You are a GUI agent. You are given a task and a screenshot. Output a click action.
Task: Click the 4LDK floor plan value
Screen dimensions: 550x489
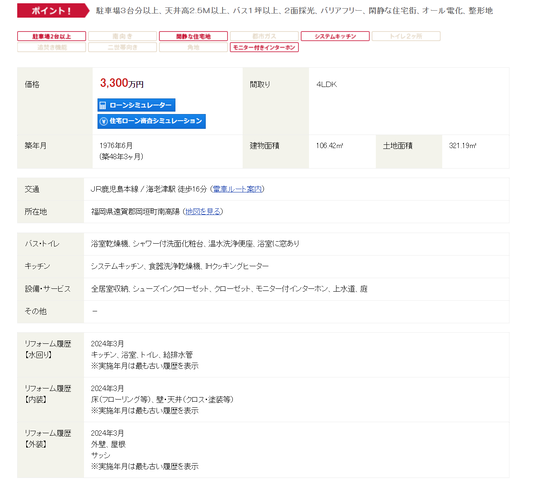tap(326, 85)
